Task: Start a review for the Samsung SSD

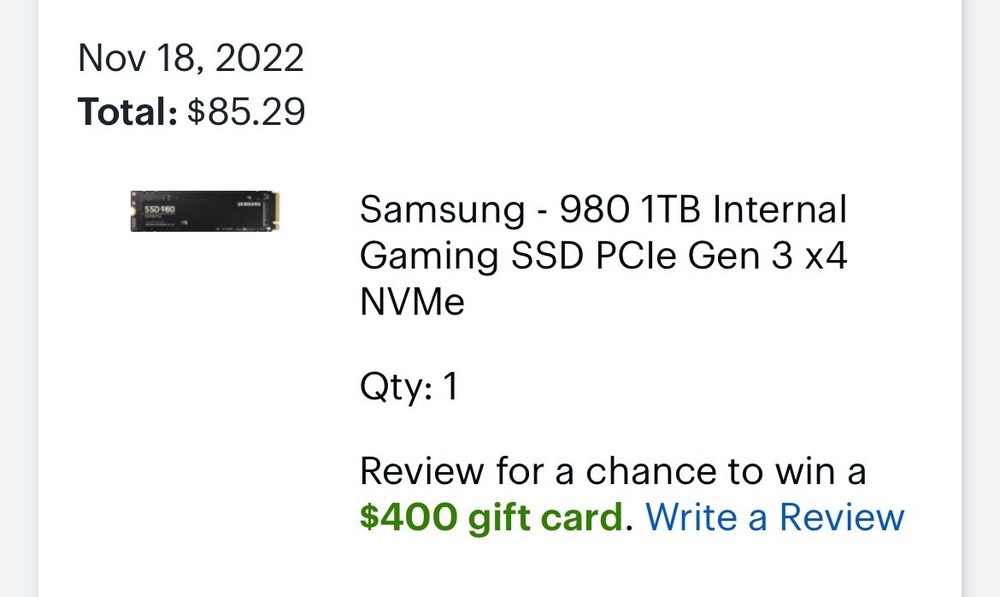Action: [x=775, y=518]
